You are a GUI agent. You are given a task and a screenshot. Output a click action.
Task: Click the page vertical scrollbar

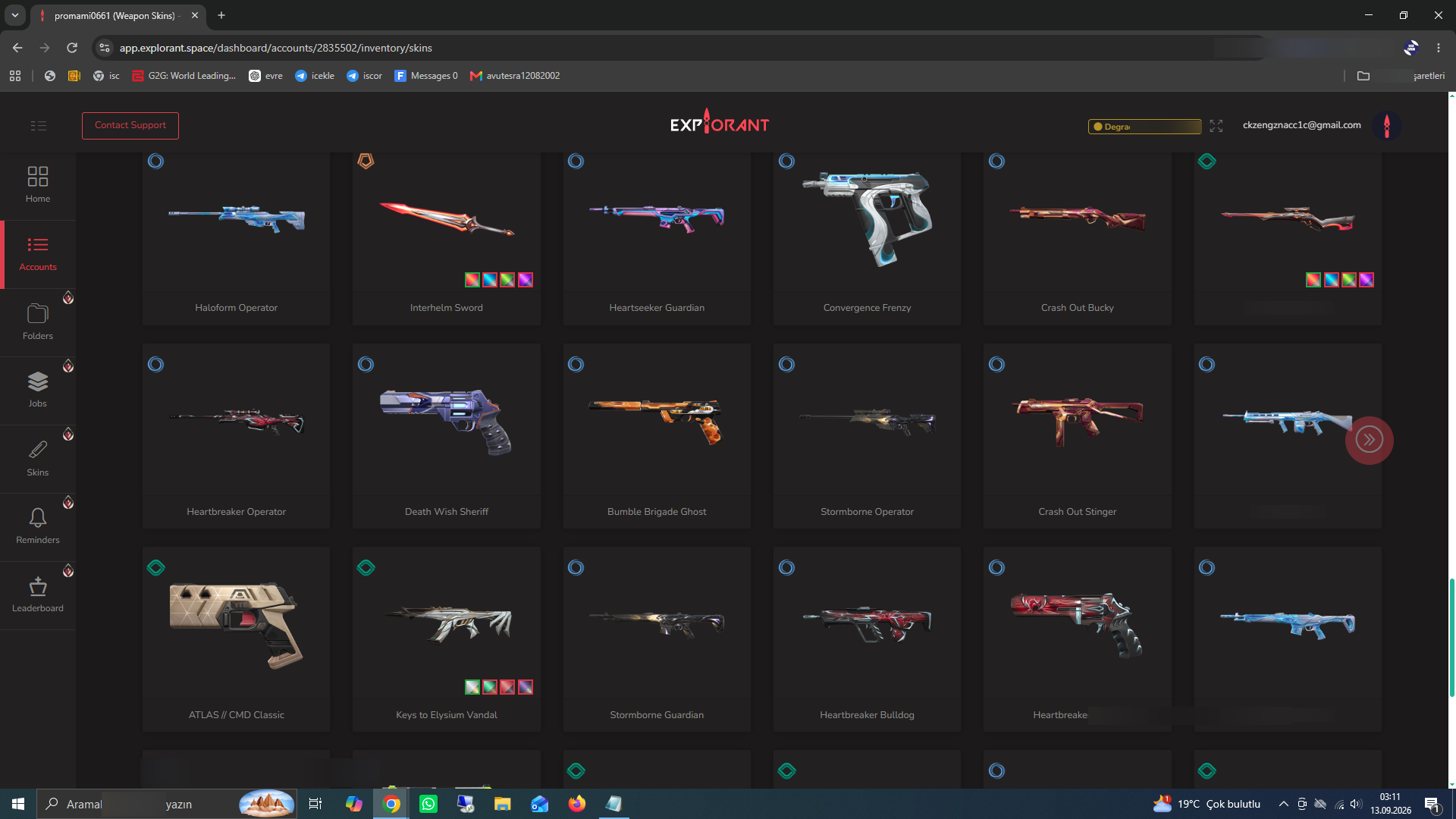[x=1451, y=637]
